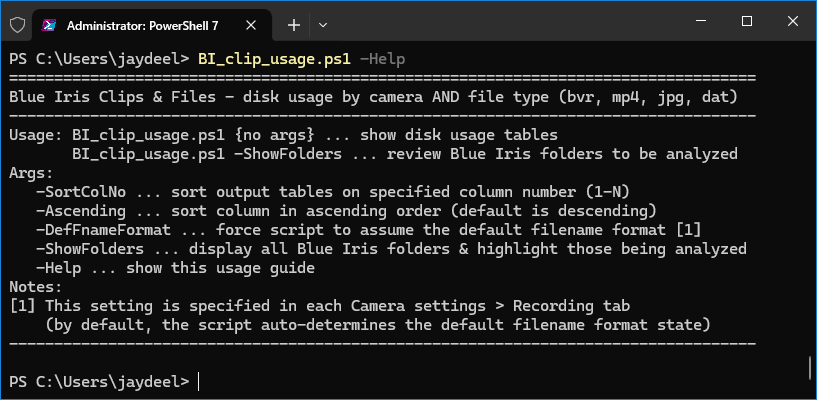Click -ShowFolders in the Args list

click(x=90, y=249)
